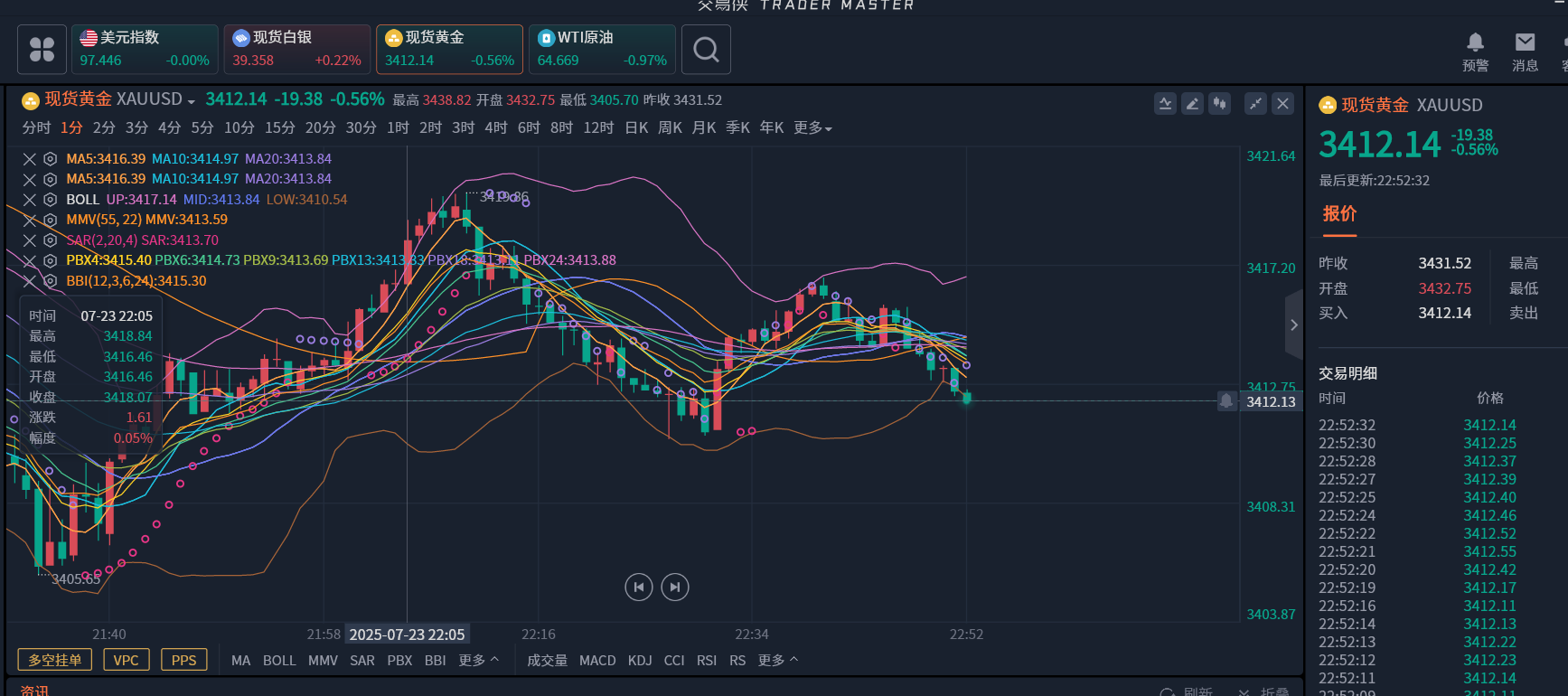Open the XAUUSD symbol dropdown arrow
1568x696 pixels.
[x=192, y=101]
